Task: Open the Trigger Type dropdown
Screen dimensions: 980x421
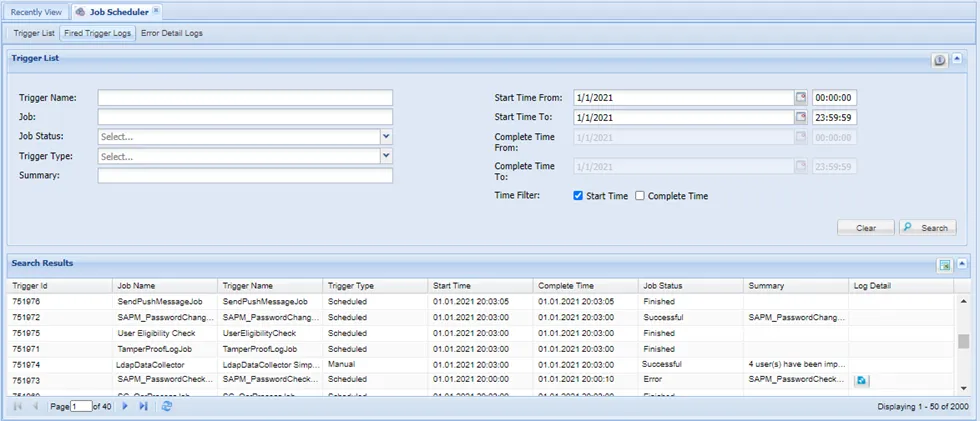Action: pos(386,156)
